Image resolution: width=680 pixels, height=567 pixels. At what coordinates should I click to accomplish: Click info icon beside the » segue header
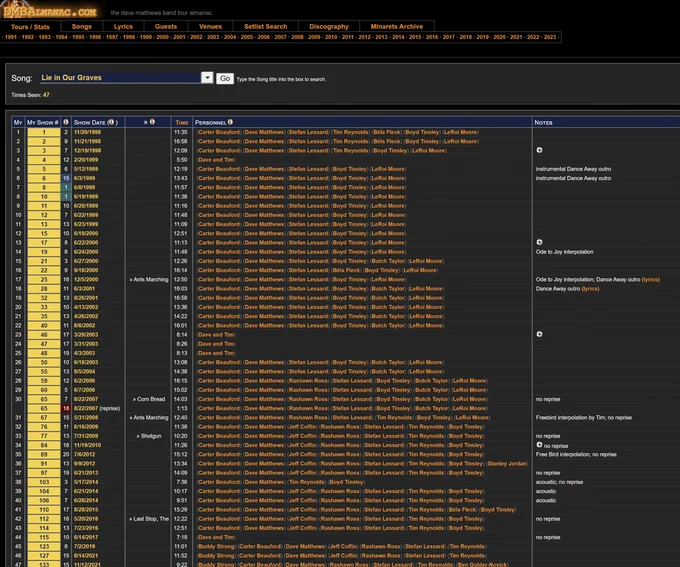coord(152,122)
